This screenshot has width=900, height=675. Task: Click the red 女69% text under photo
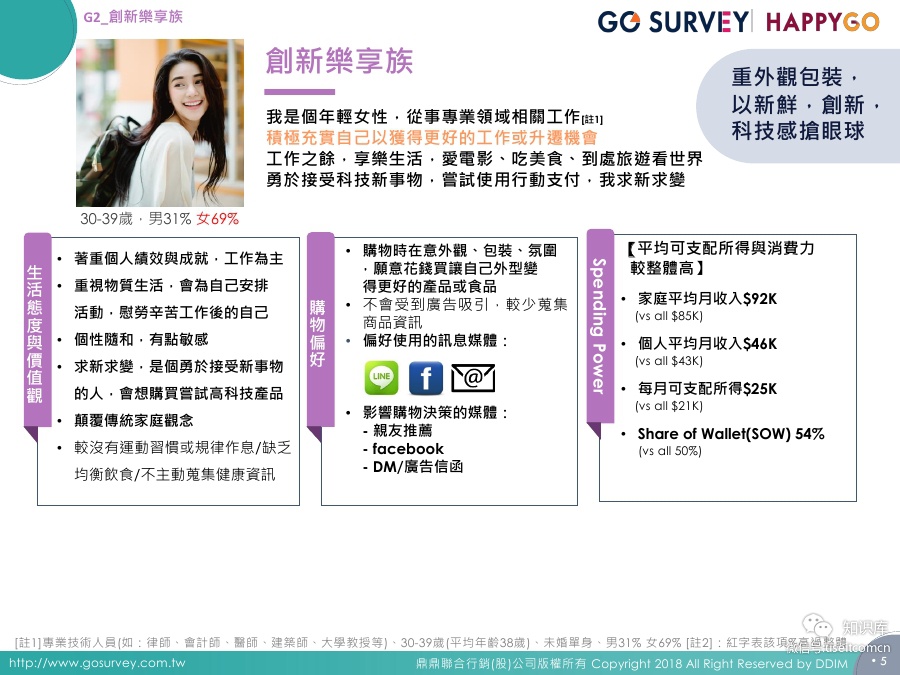(x=218, y=219)
